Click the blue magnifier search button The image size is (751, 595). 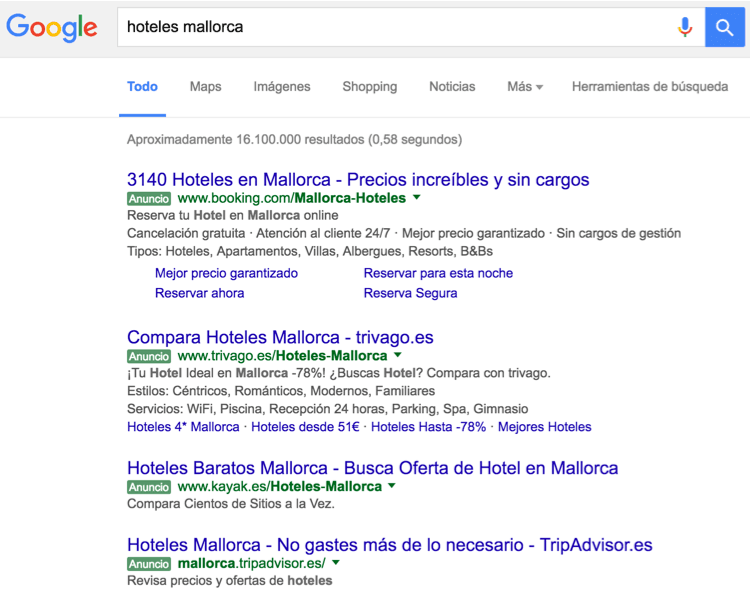point(725,27)
